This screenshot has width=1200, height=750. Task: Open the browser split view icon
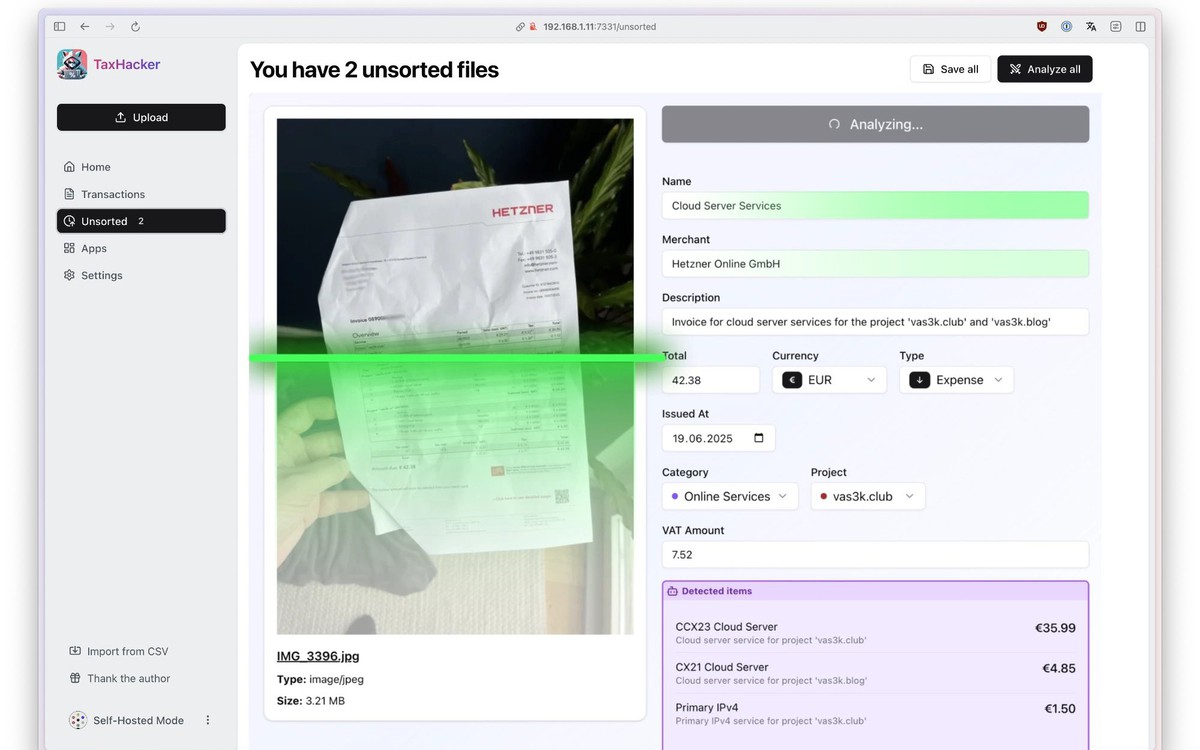pyautogui.click(x=1140, y=27)
